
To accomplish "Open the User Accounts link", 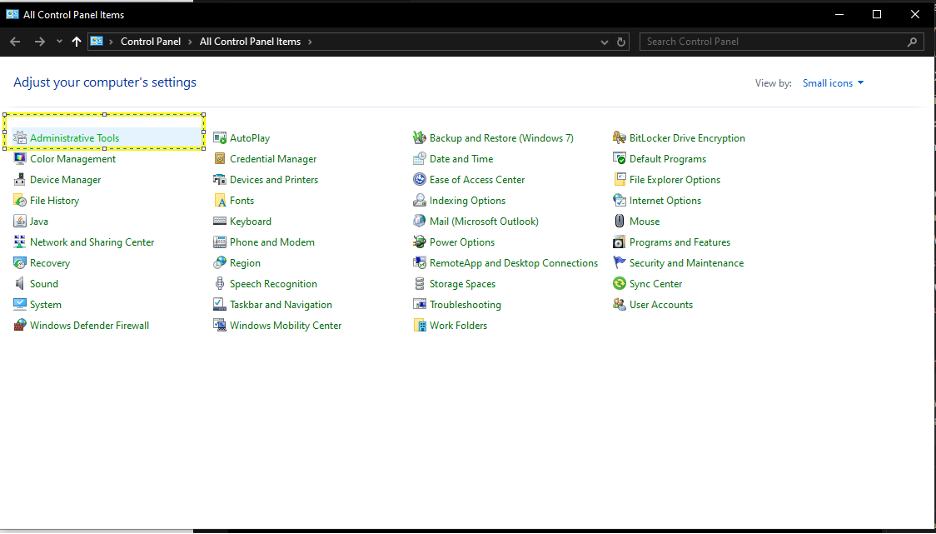I will tap(661, 305).
